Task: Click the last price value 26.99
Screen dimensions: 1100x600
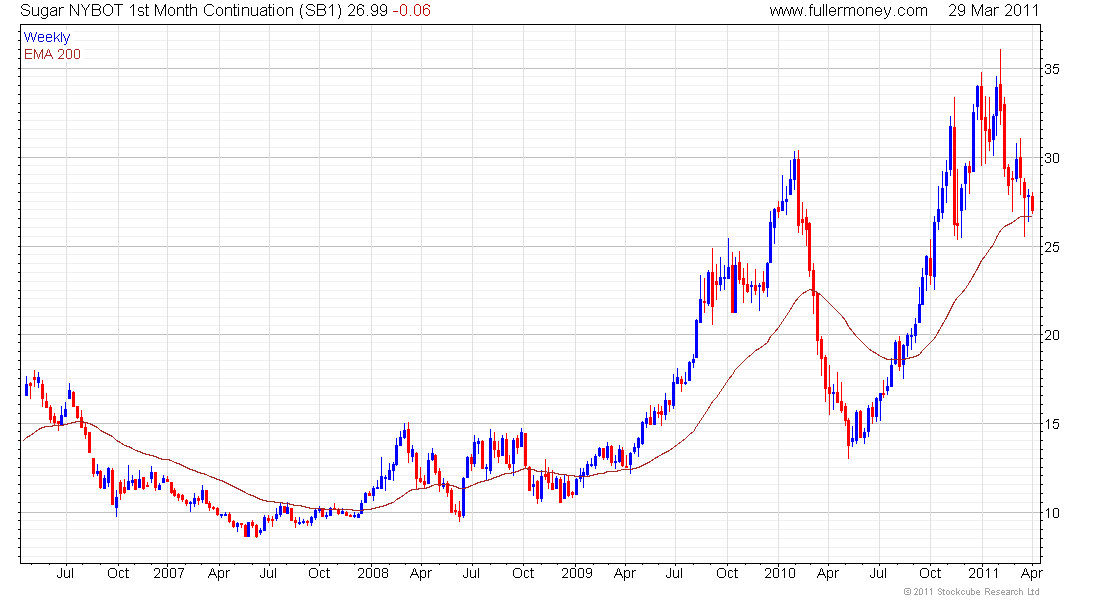Action: (x=367, y=11)
